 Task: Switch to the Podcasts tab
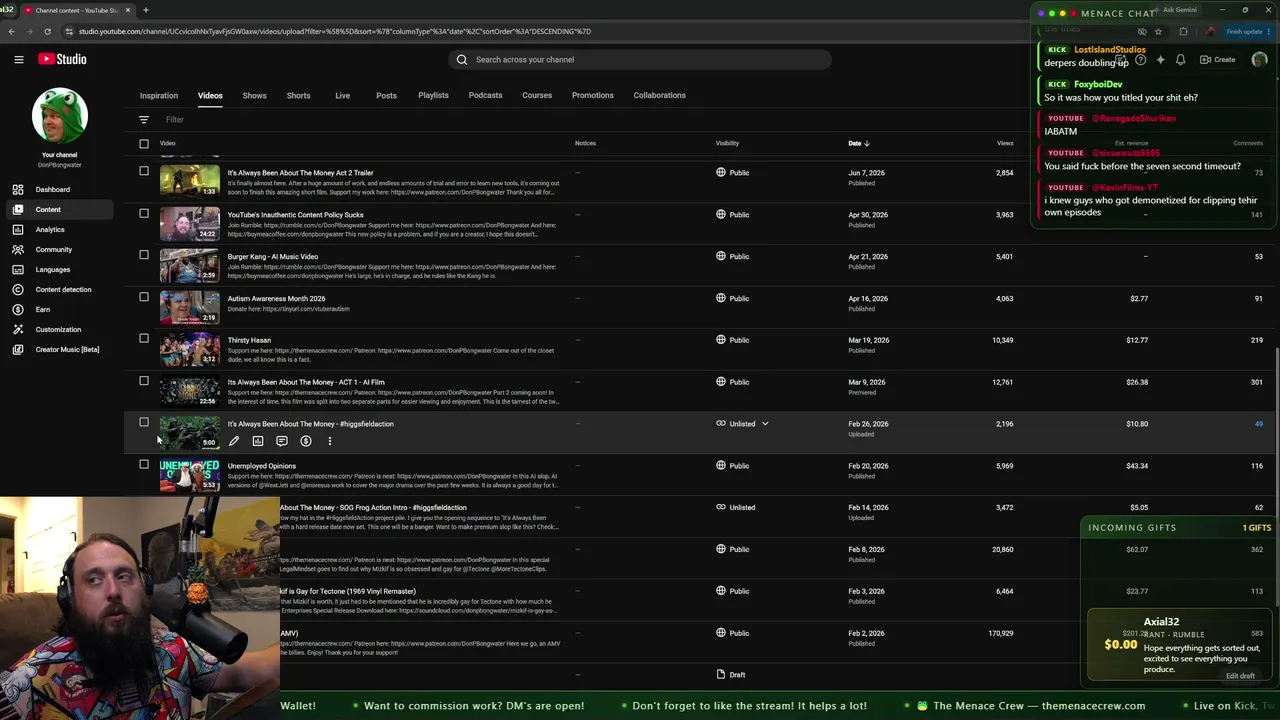[x=485, y=95]
